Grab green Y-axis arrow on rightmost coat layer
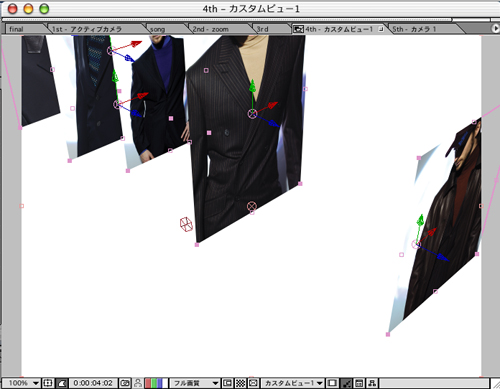500x389 pixels. (421, 219)
